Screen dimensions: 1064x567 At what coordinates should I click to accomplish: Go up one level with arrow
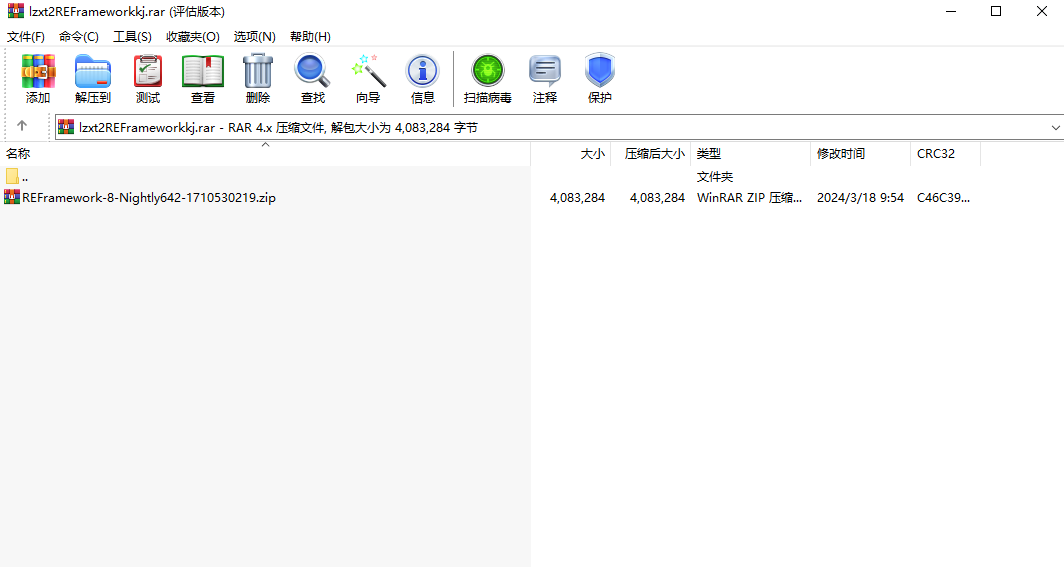point(22,125)
